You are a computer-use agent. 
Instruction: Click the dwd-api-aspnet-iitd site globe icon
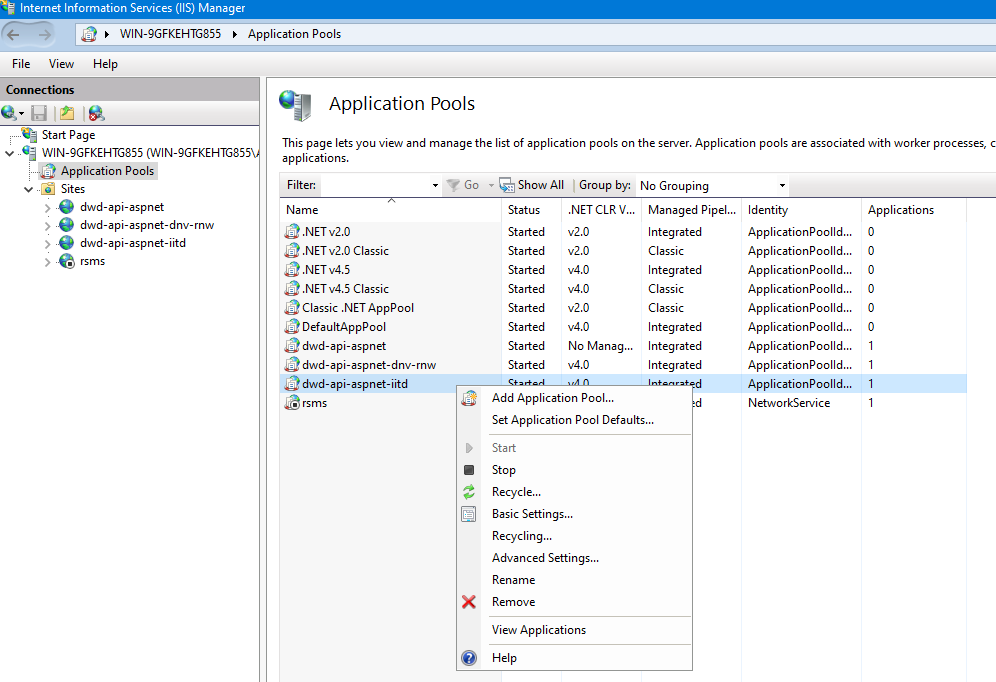(x=67, y=243)
